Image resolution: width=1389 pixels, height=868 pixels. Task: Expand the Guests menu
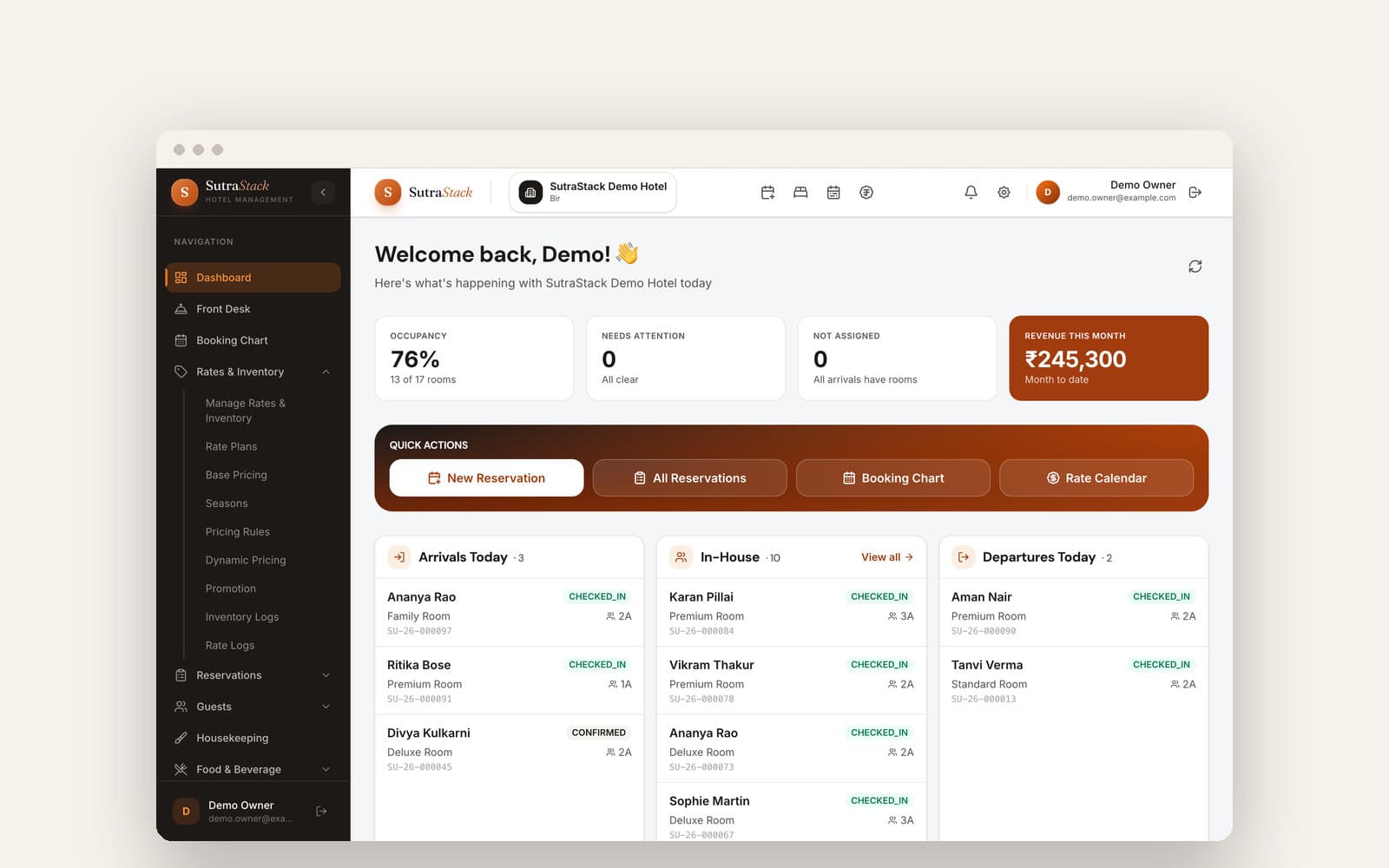[253, 707]
